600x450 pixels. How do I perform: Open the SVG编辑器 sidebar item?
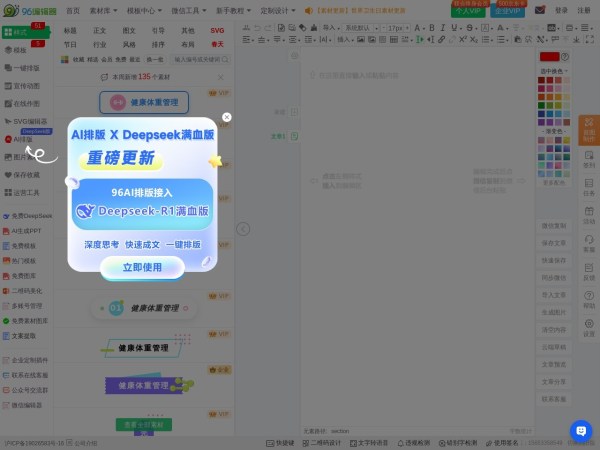(x=28, y=121)
